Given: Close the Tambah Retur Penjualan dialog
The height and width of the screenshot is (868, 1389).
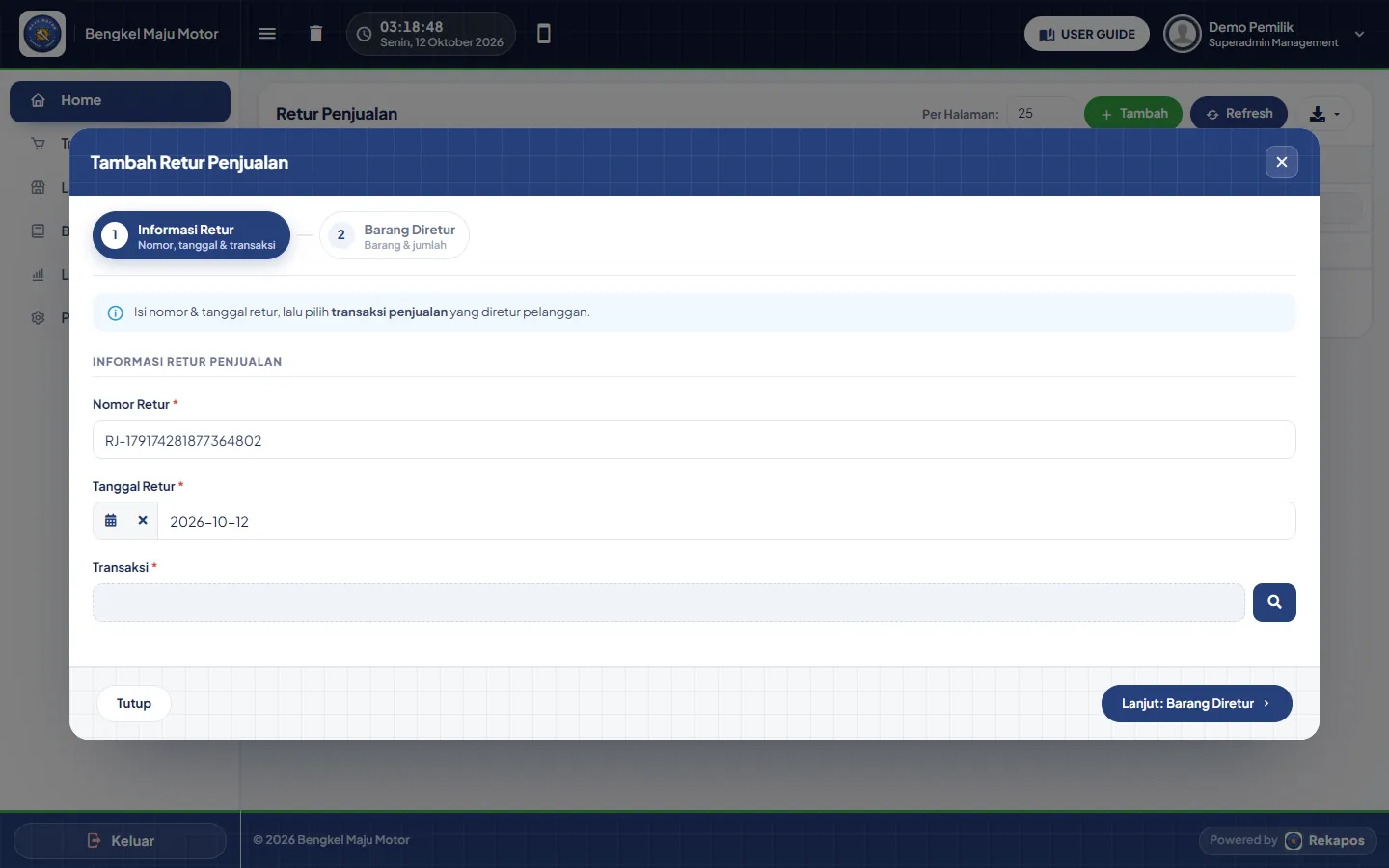Looking at the screenshot, I should 1282,162.
